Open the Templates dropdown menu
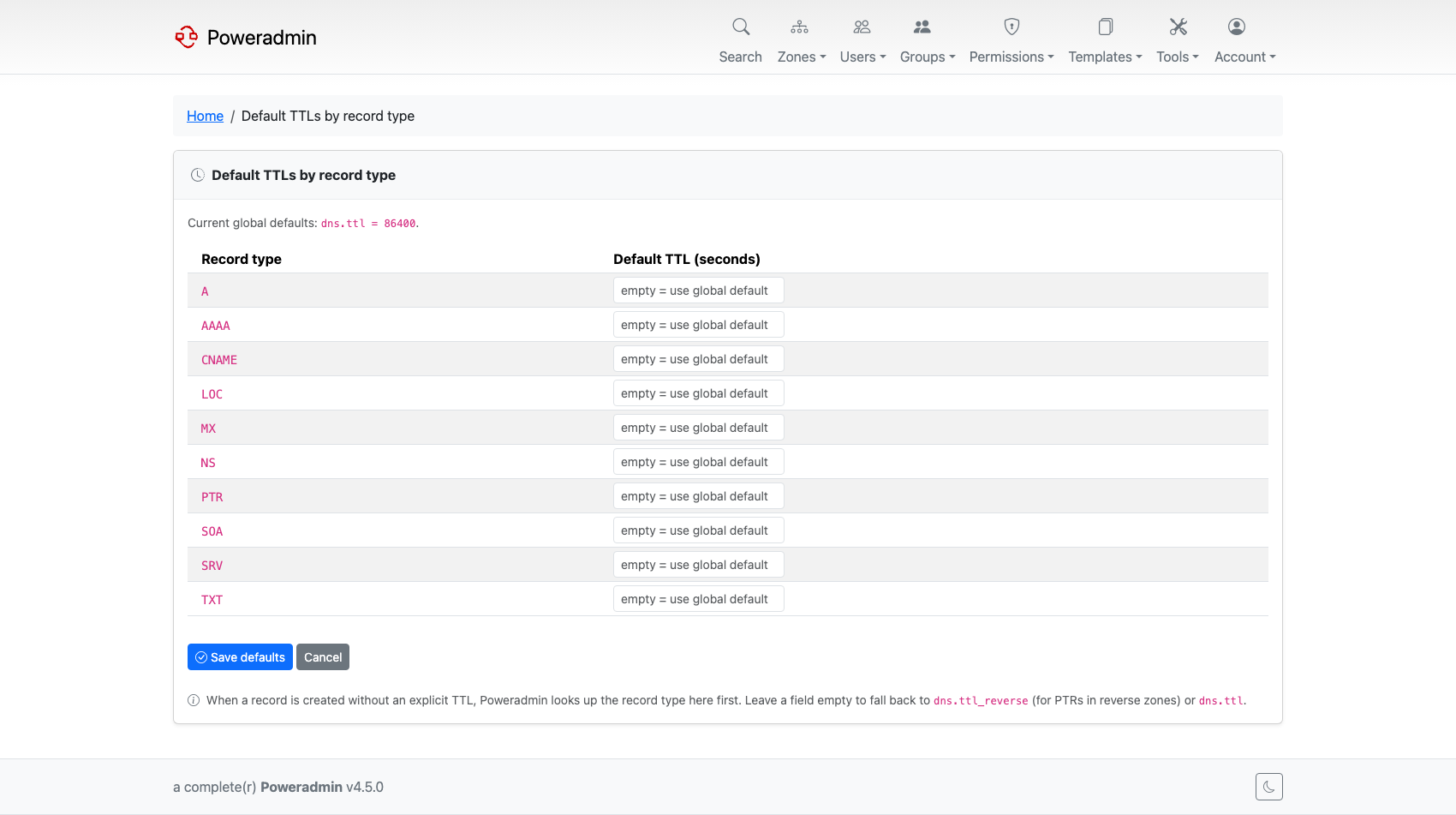Screen dimensions: 1456x815 pyautogui.click(x=1105, y=57)
